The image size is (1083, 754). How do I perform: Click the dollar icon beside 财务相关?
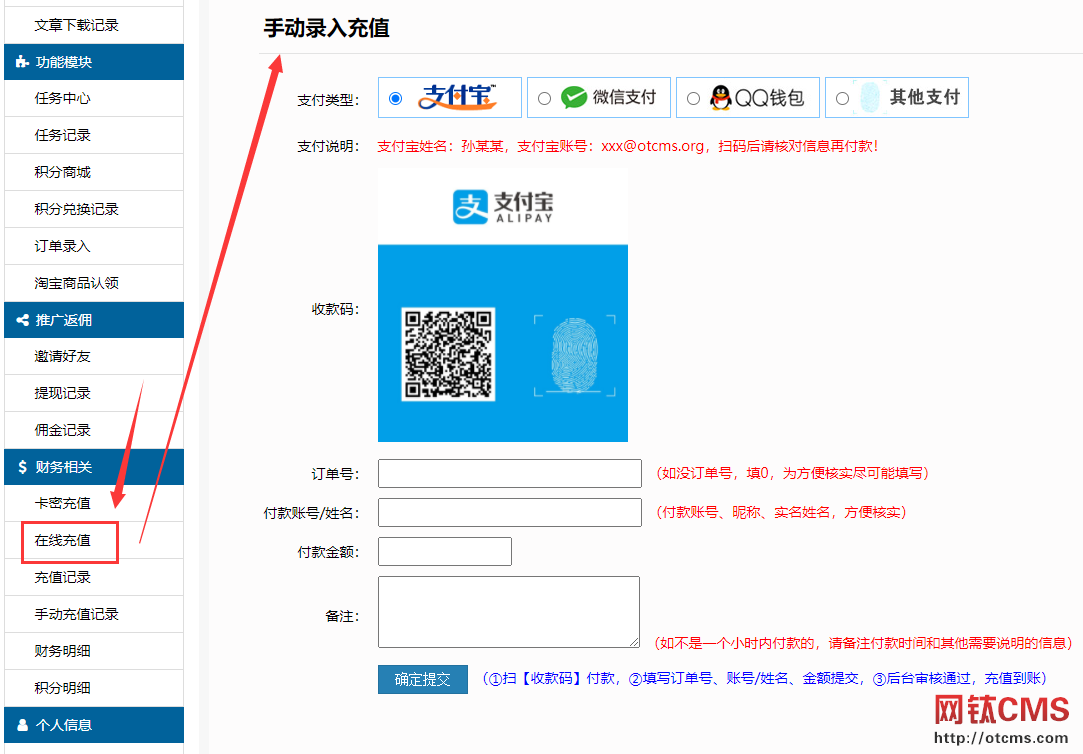(x=22, y=467)
